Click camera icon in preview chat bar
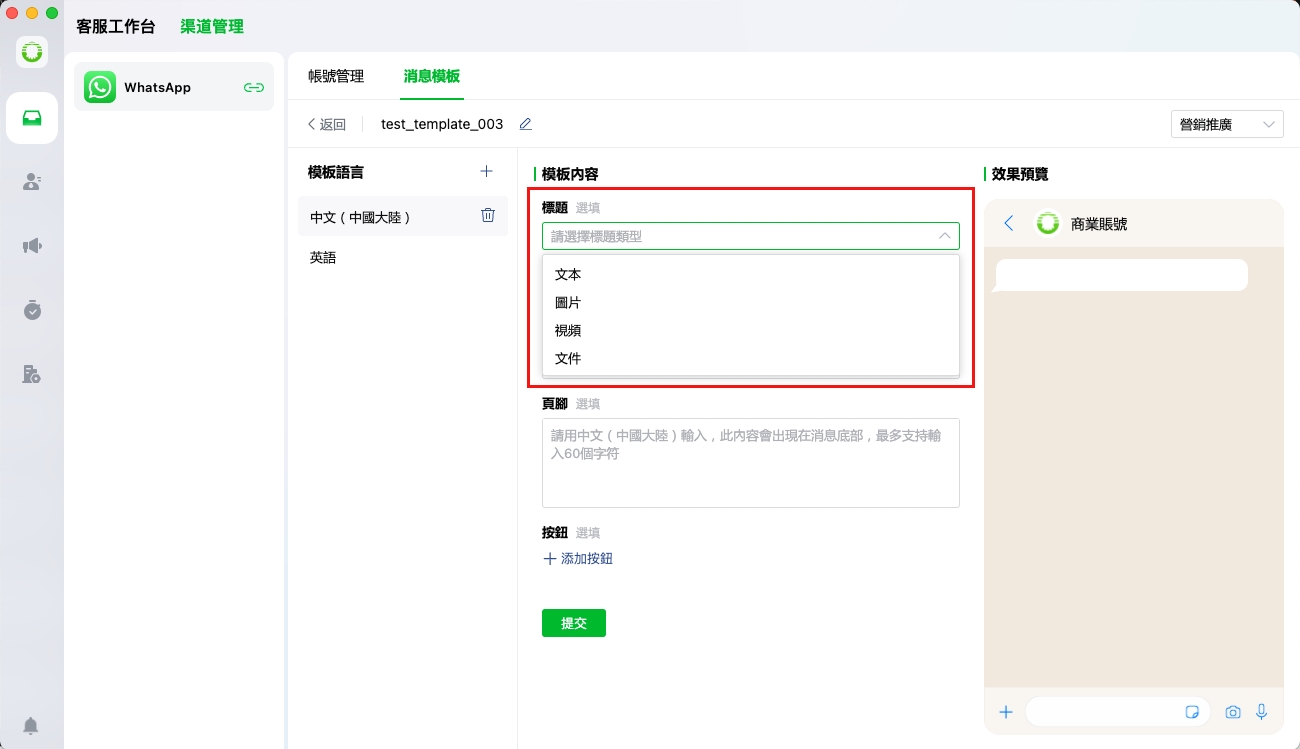The width and height of the screenshot is (1300, 749). tap(1233, 712)
